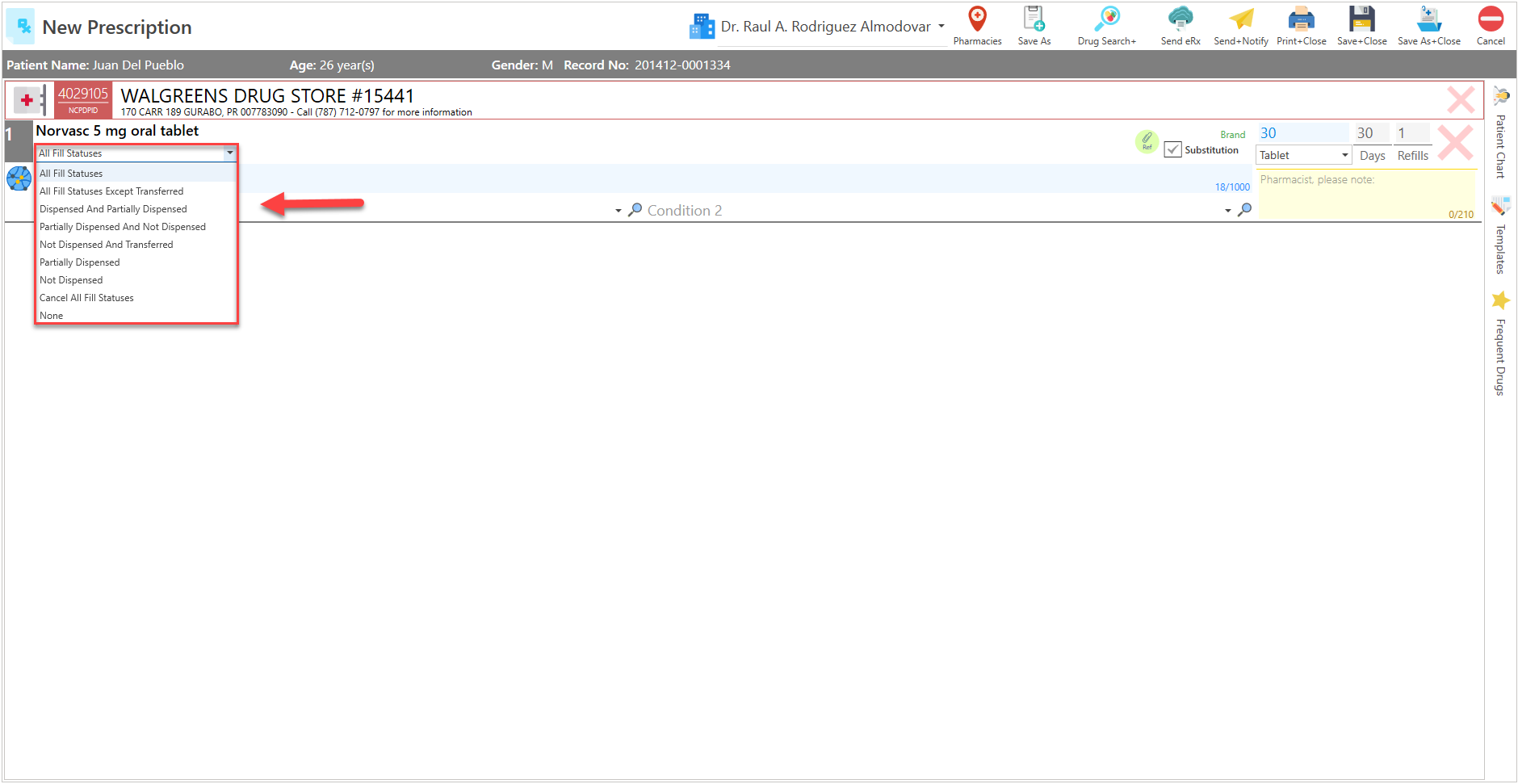Choose Partially Dispensed And Not Dispensed

136,227
